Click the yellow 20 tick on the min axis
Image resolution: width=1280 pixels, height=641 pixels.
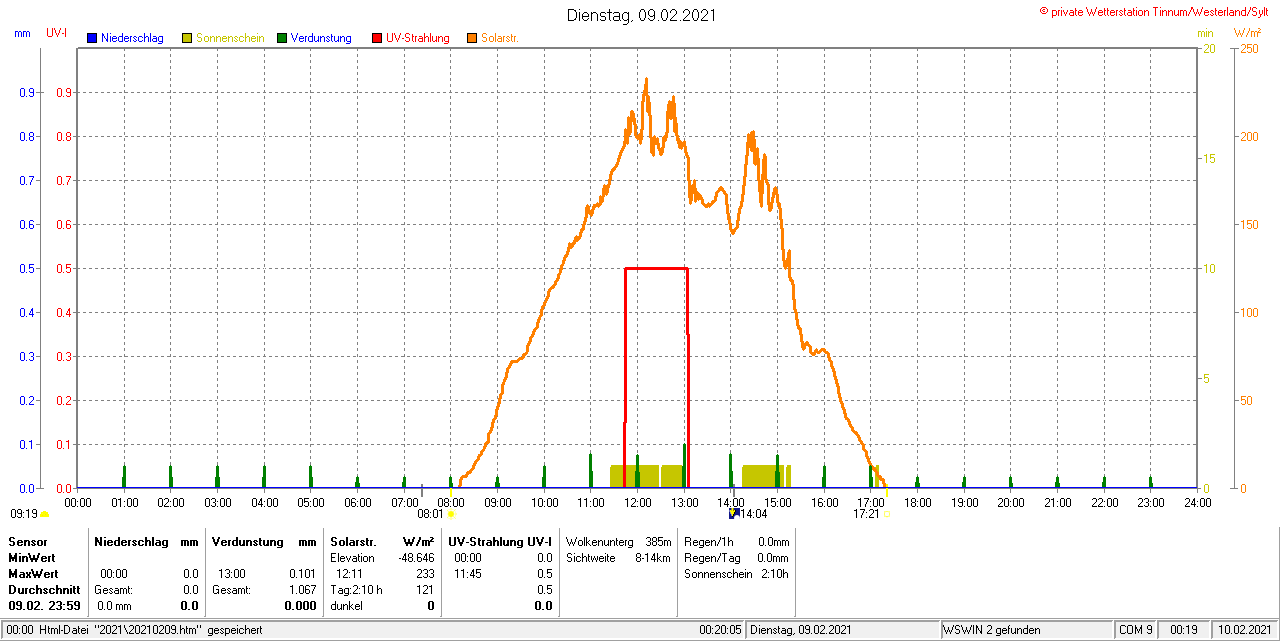click(1208, 48)
